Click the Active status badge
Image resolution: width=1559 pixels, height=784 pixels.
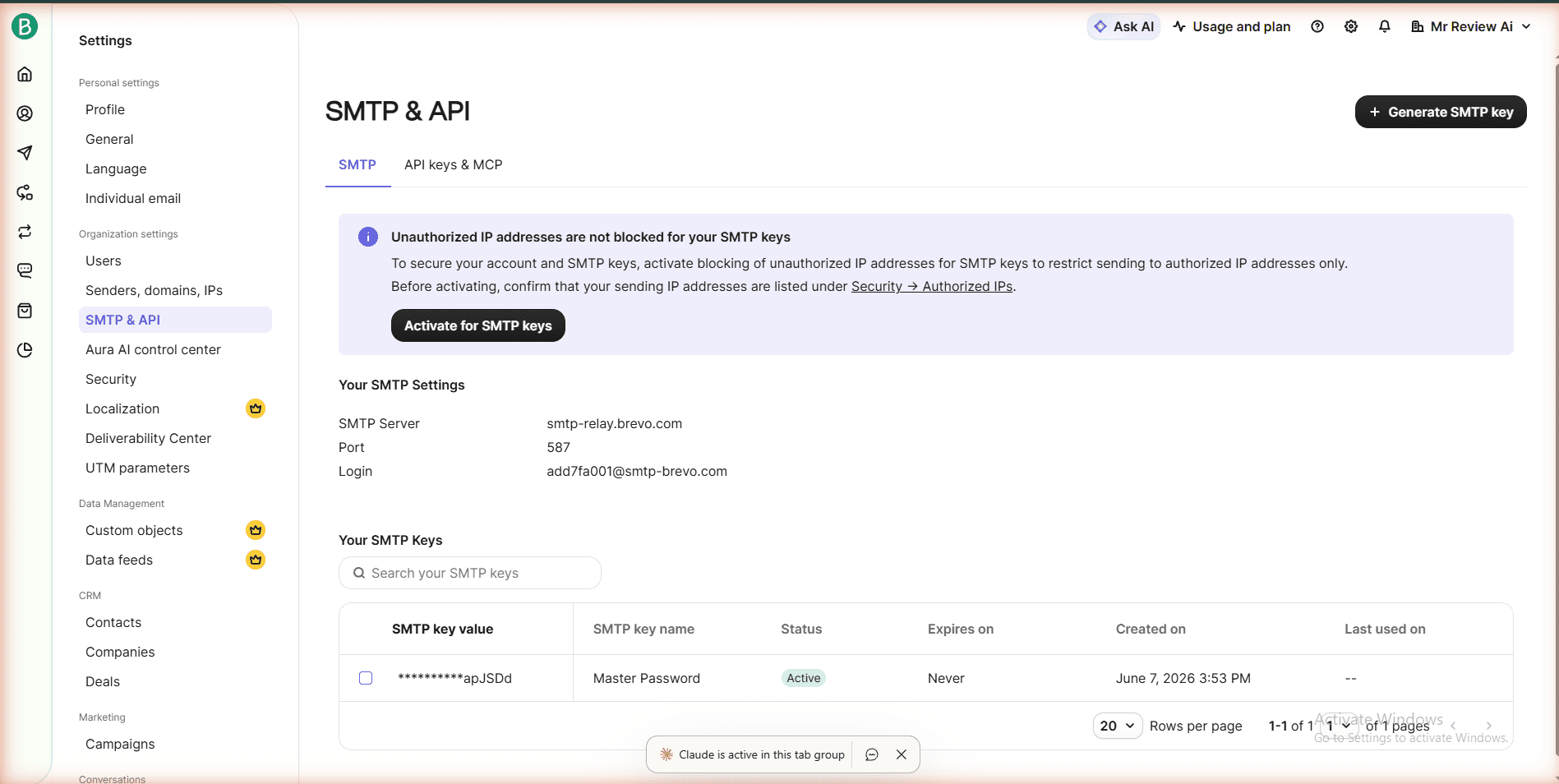click(x=803, y=678)
